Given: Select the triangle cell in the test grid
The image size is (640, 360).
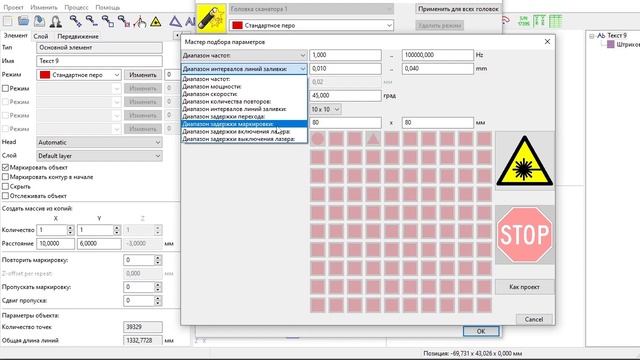Looking at the screenshot, I should coord(373,139).
